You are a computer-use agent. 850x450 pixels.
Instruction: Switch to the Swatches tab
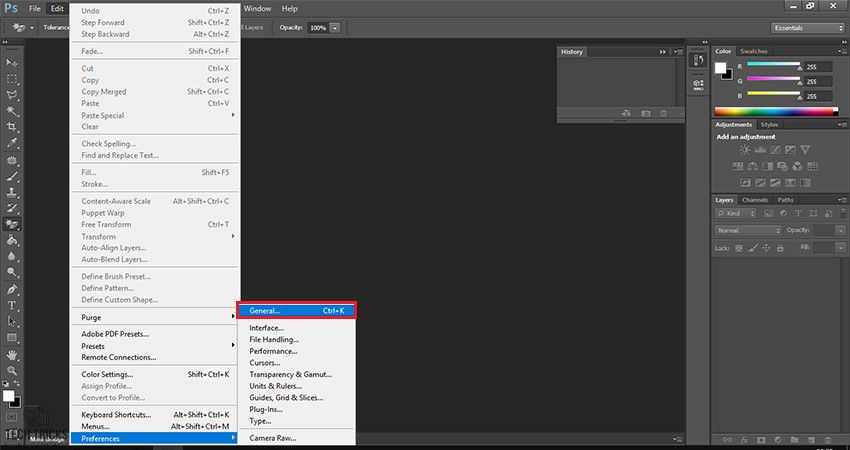pyautogui.click(x=754, y=52)
